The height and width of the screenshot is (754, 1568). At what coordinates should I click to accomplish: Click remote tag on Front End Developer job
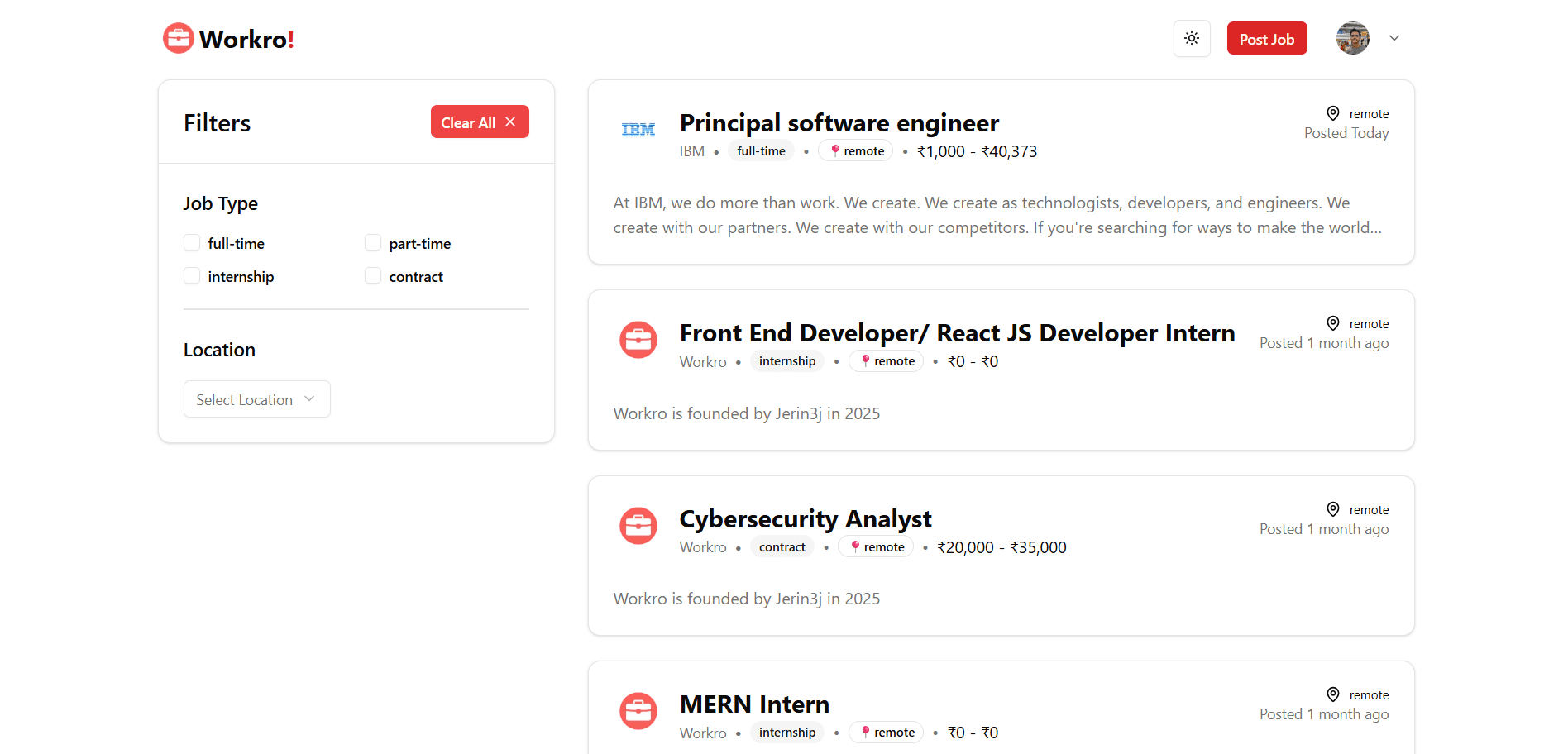(x=886, y=361)
